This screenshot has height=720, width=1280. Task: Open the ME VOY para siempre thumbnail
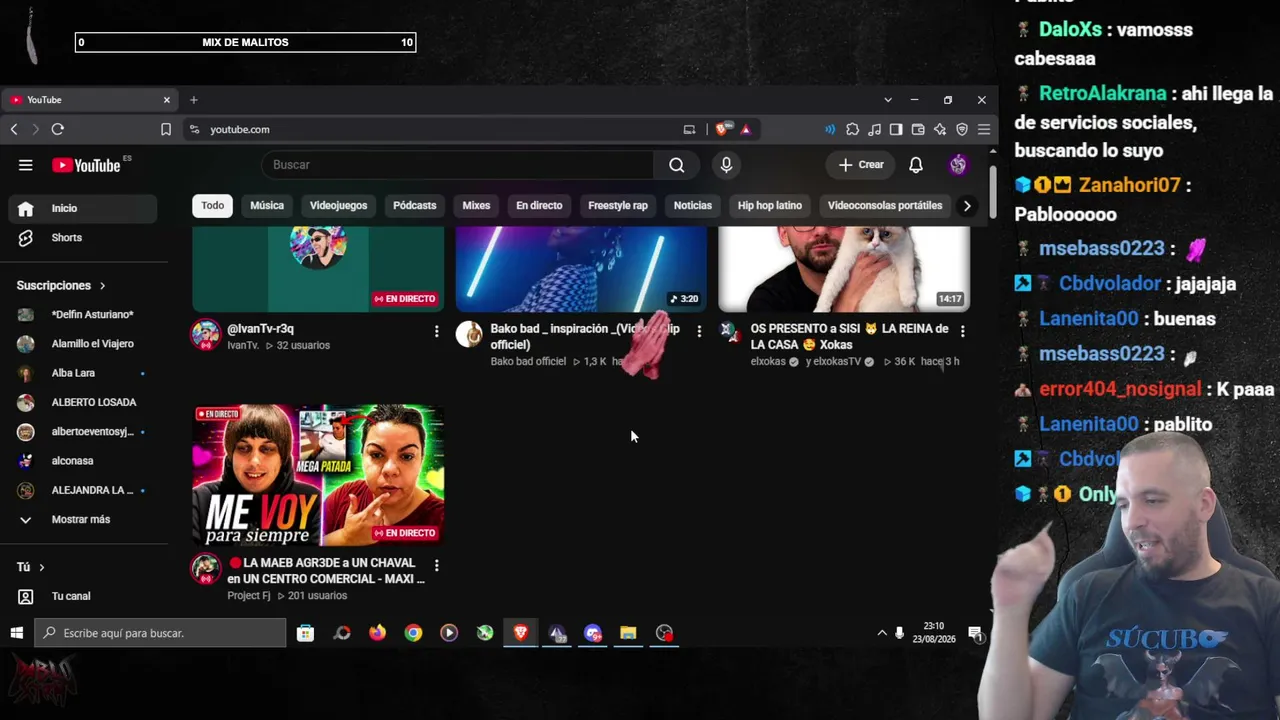pos(318,475)
